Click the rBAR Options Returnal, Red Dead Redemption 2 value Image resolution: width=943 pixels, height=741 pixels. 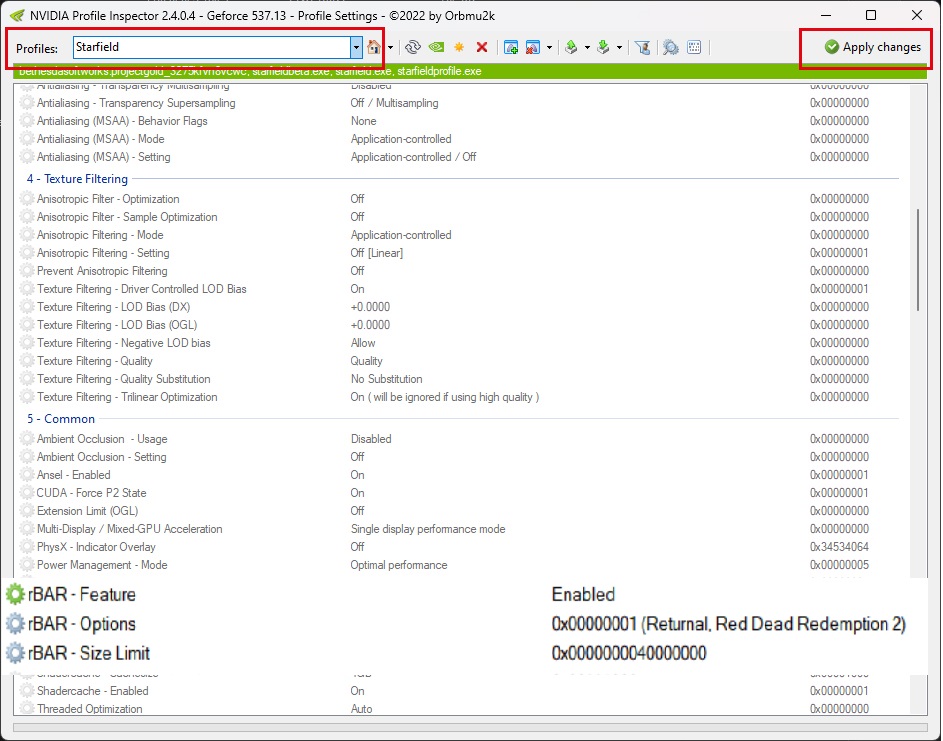[x=728, y=624]
